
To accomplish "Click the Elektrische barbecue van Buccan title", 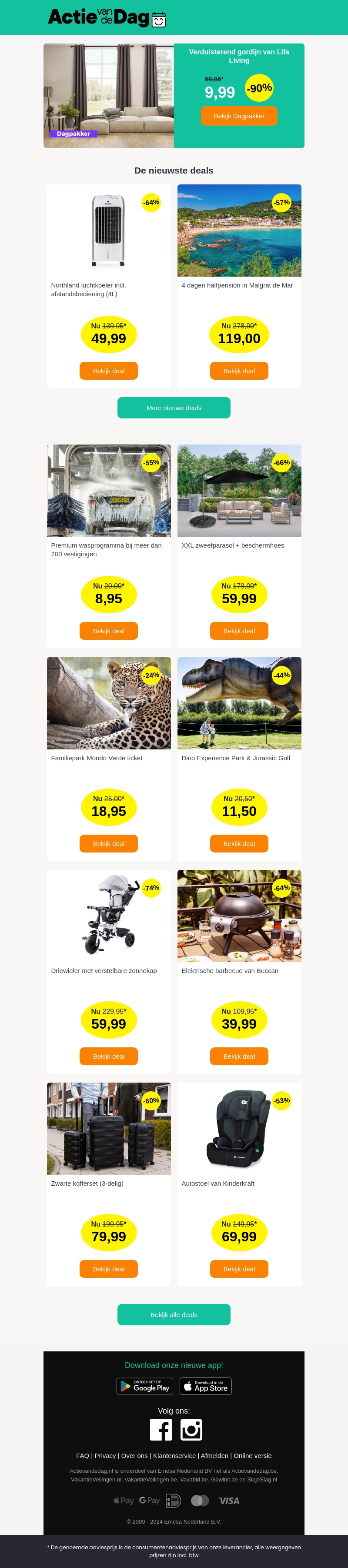I will click(230, 971).
